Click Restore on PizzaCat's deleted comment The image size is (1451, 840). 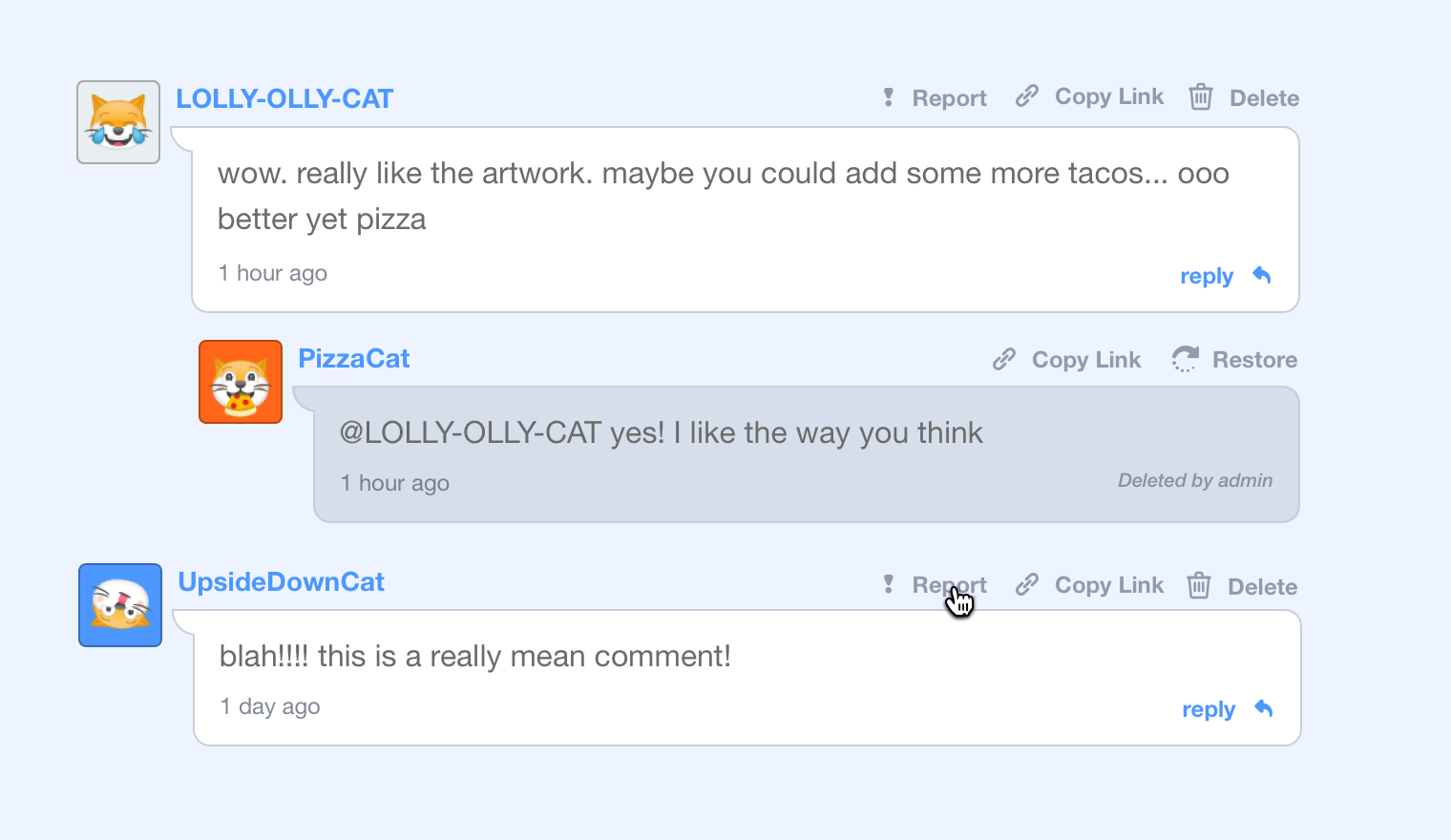[1254, 359]
